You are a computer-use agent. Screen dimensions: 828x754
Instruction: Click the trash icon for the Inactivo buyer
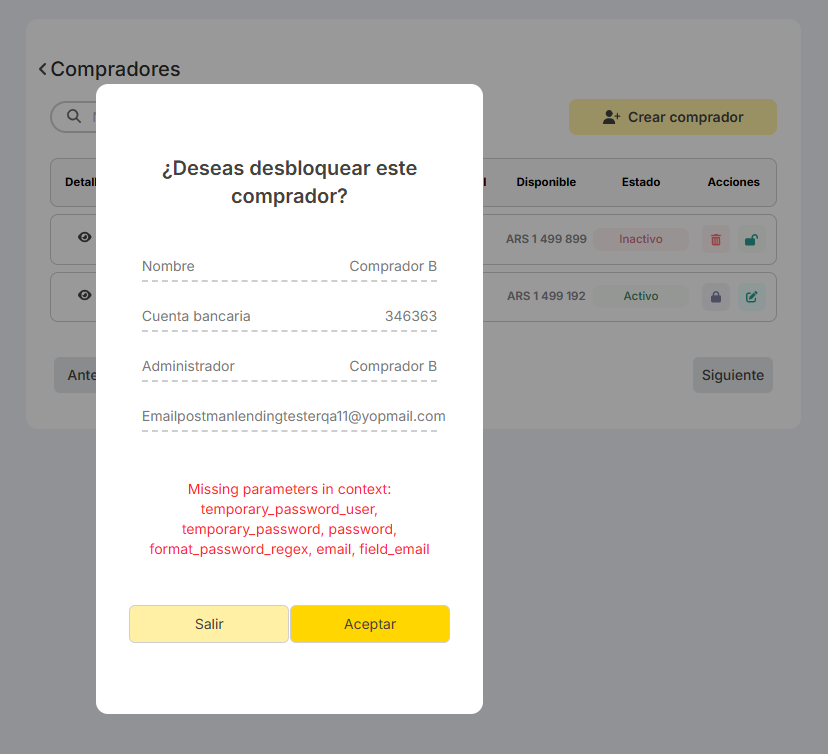(715, 240)
